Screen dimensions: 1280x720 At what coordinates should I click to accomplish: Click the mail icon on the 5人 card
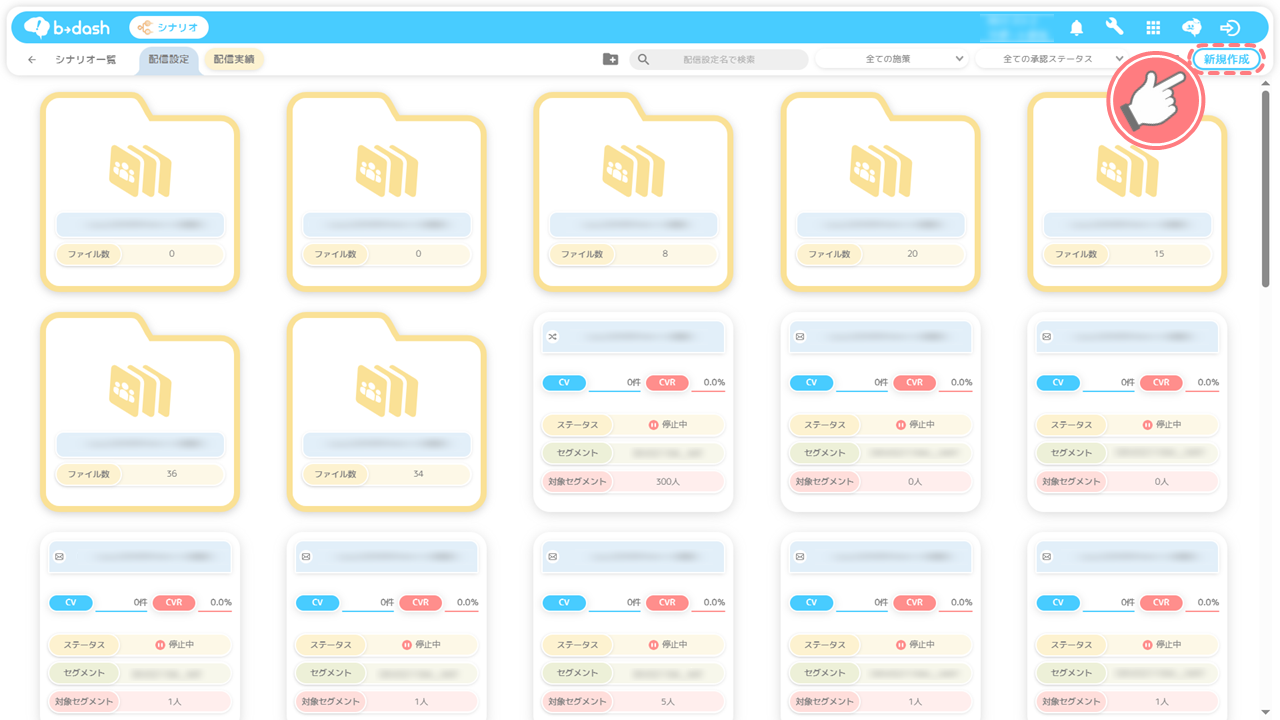552,557
